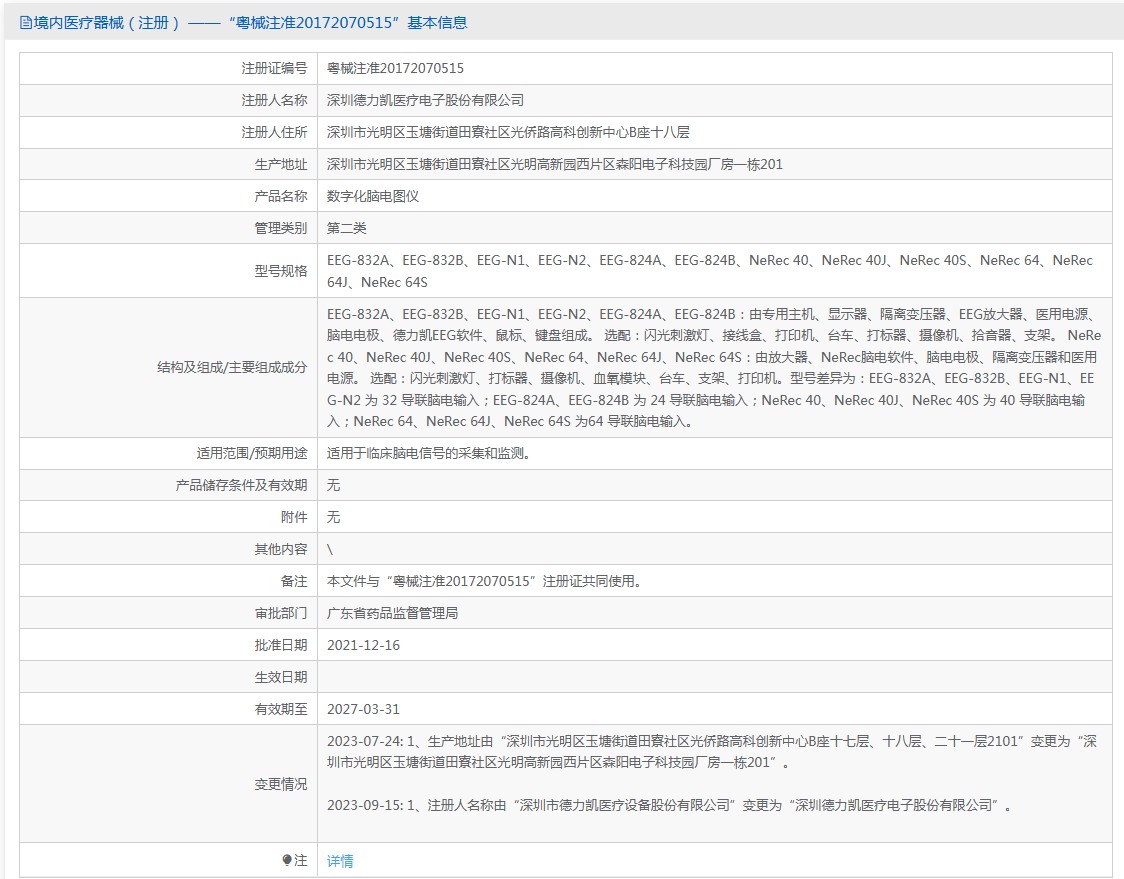
Task: Open the 详情 link in the note row
Action: 340,861
